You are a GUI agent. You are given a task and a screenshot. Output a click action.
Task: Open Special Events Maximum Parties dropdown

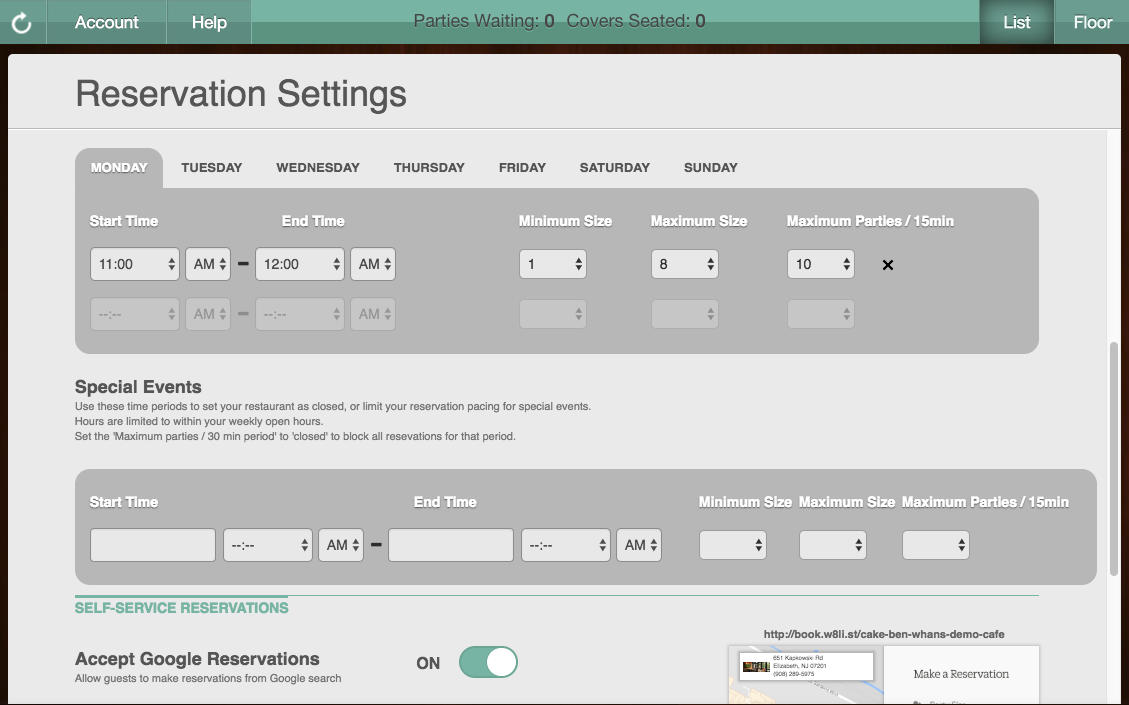point(936,545)
